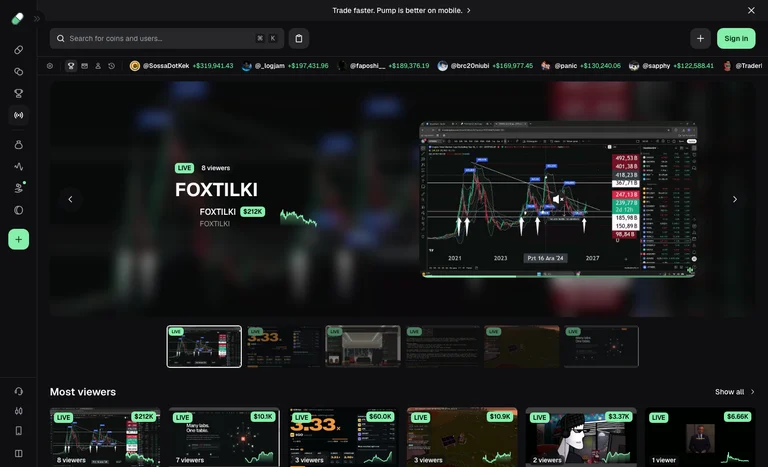The width and height of the screenshot is (768, 467).
Task: Open the trophy leaderboard sidebar icon
Action: pyautogui.click(x=19, y=93)
